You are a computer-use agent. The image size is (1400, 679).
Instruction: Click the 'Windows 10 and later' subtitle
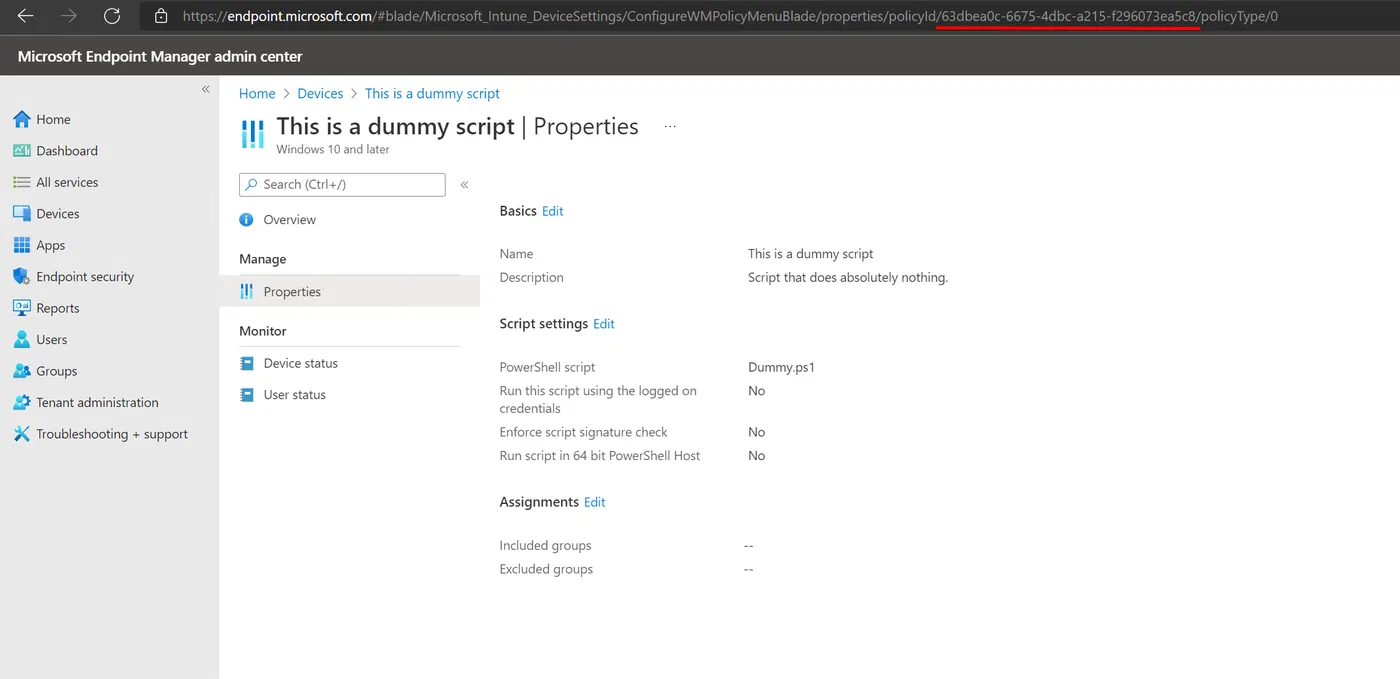click(x=333, y=149)
